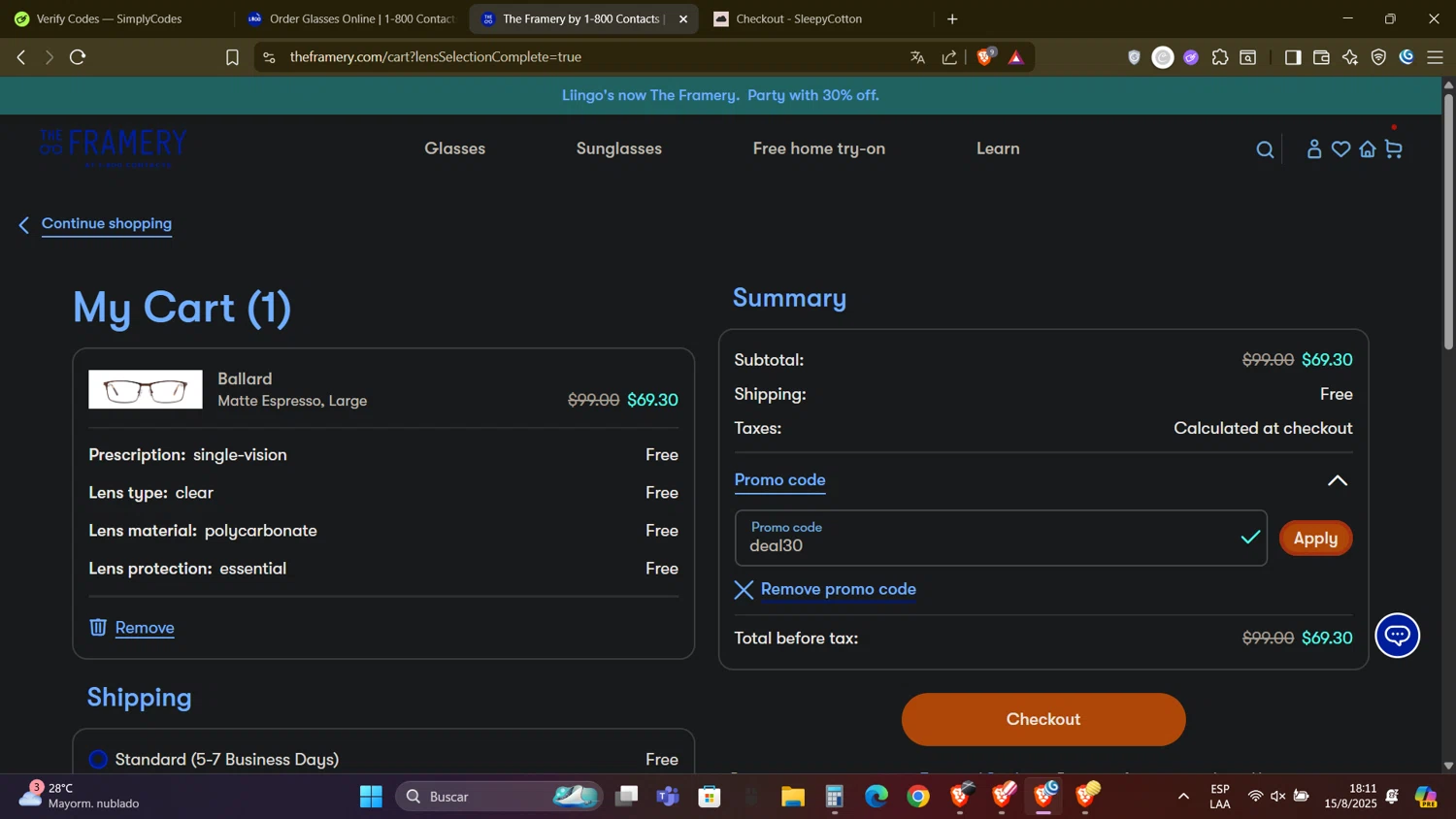Click the share page icon

[949, 57]
